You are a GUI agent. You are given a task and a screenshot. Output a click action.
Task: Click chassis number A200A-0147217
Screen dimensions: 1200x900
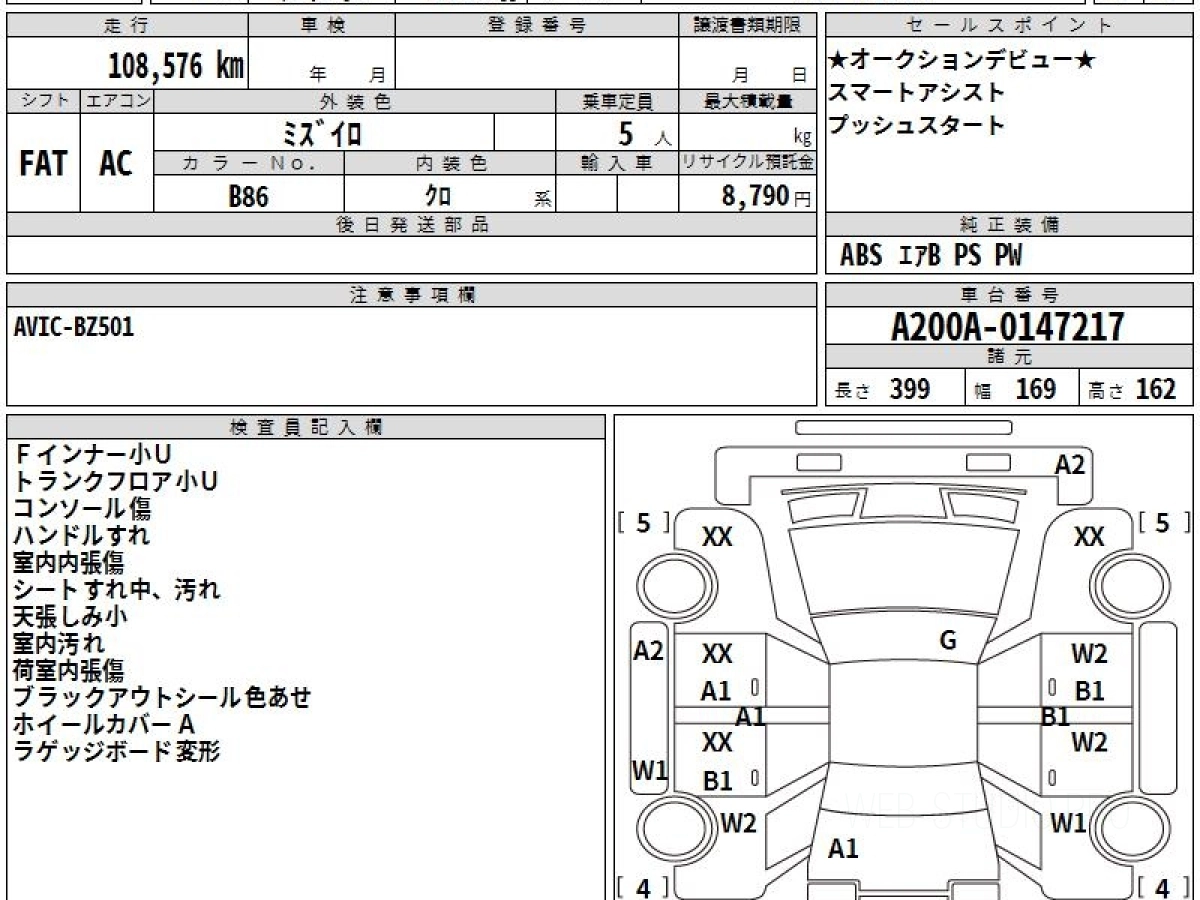pyautogui.click(x=1008, y=327)
